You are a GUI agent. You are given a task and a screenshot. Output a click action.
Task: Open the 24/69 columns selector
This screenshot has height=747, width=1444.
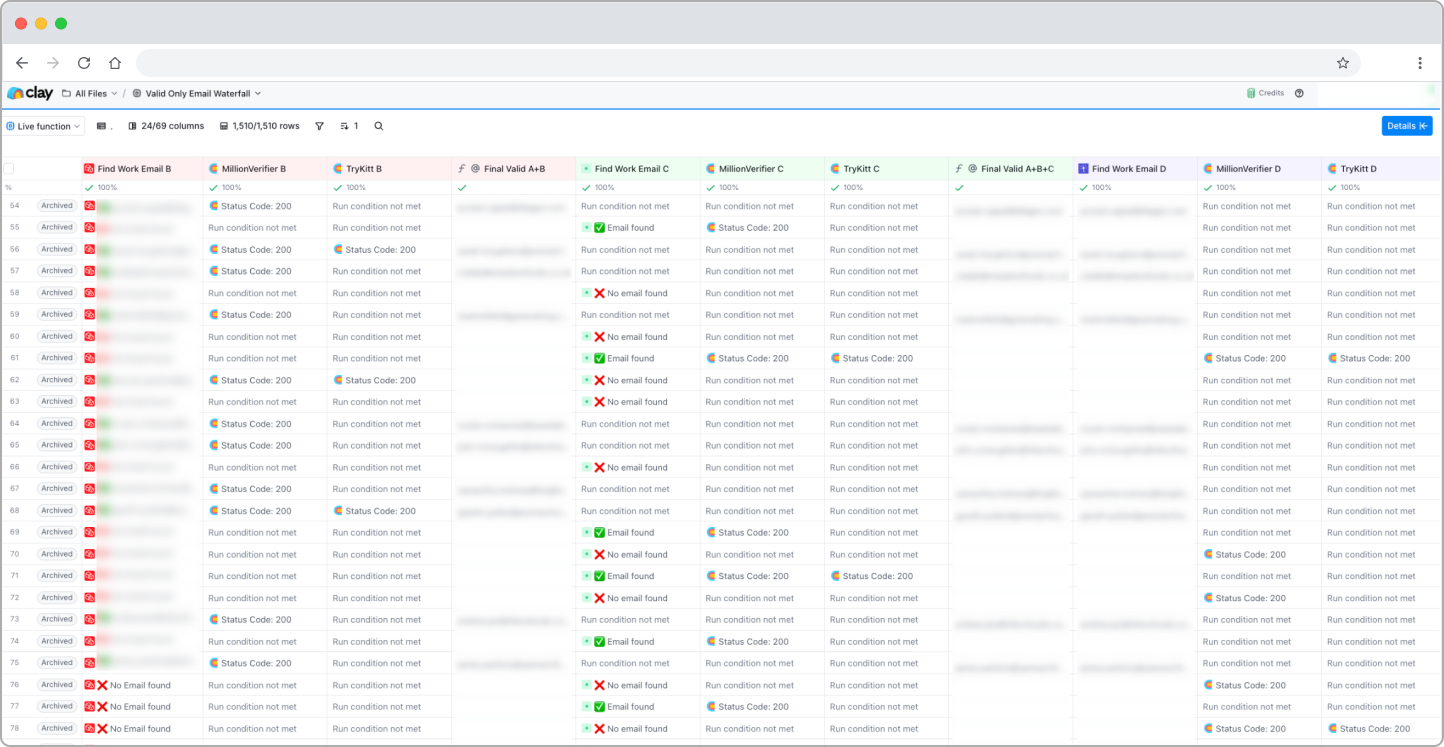(x=166, y=126)
